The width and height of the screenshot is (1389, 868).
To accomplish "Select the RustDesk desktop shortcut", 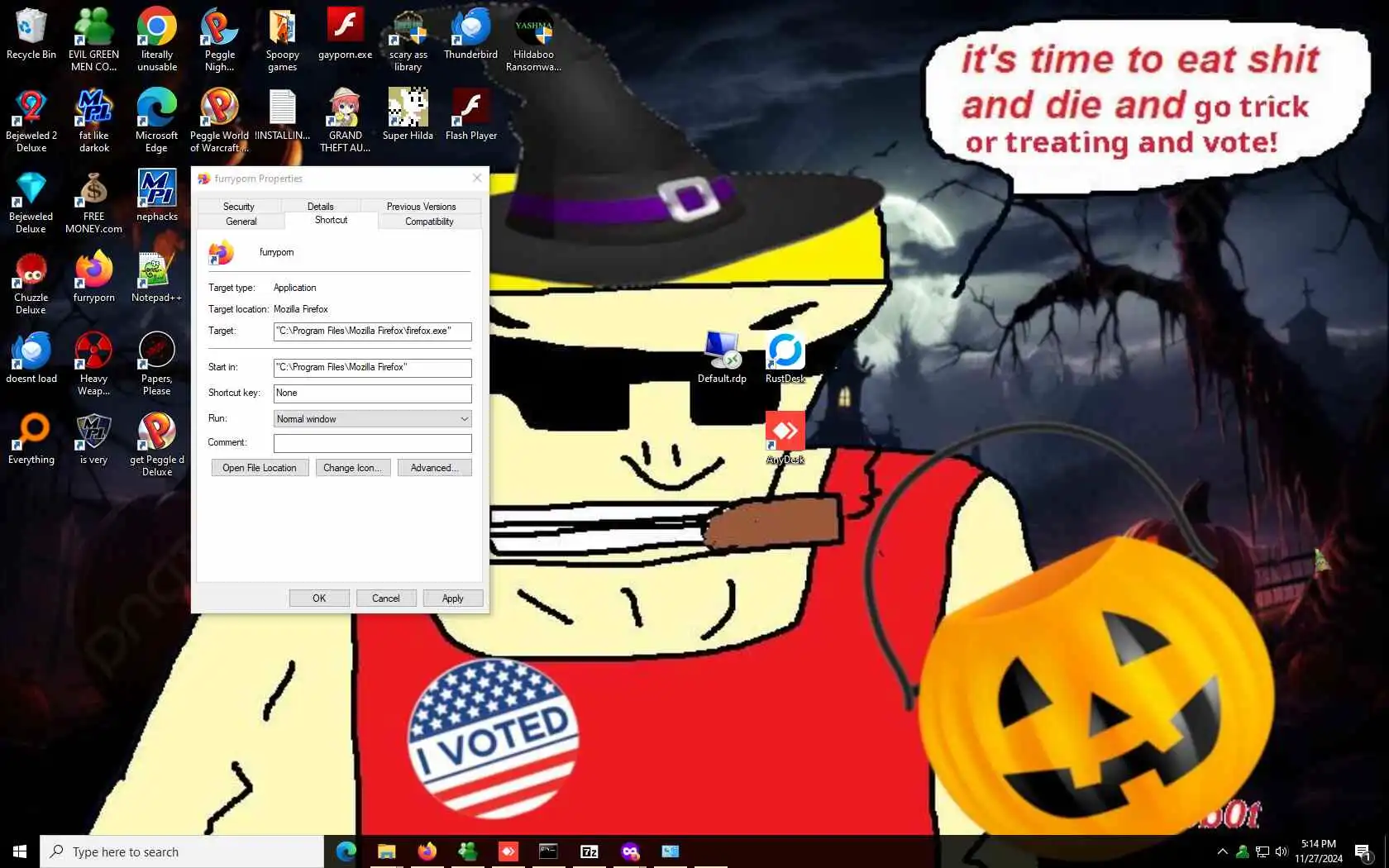I will point(785,359).
